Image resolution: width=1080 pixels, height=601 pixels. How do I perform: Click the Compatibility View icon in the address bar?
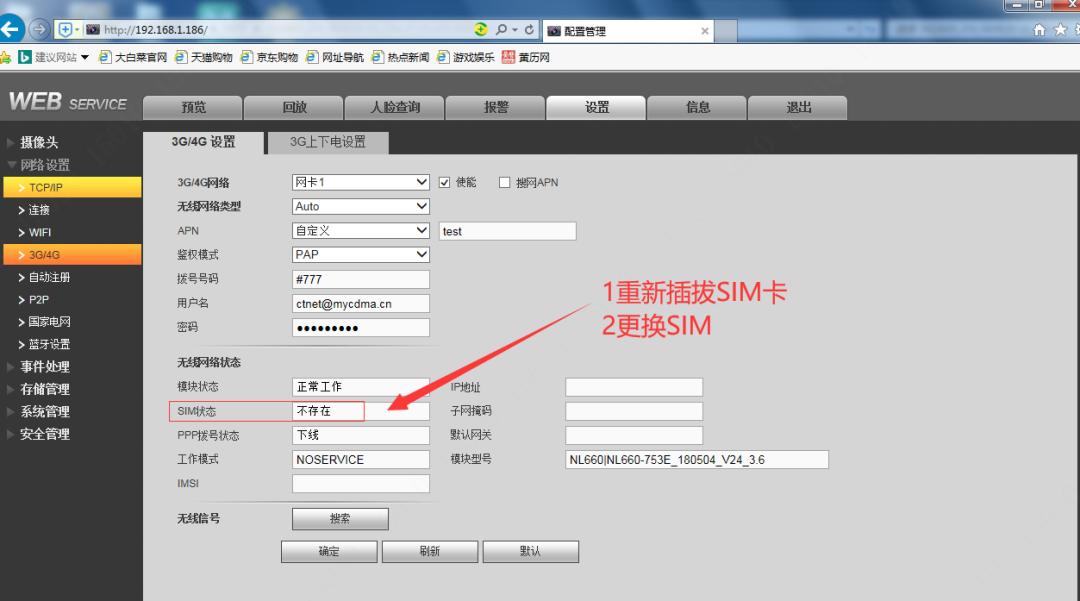click(481, 29)
